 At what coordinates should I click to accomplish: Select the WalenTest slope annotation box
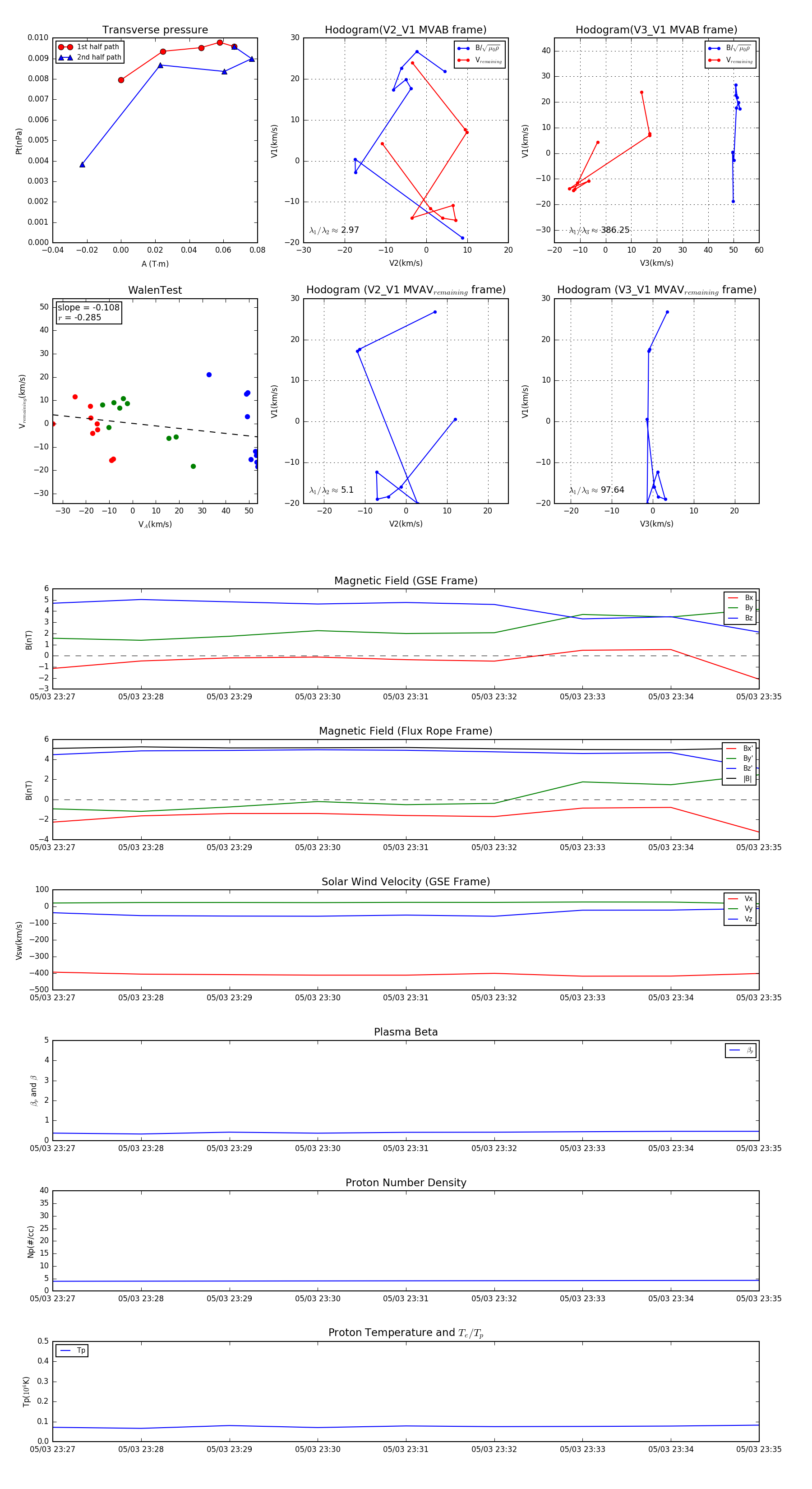(88, 312)
